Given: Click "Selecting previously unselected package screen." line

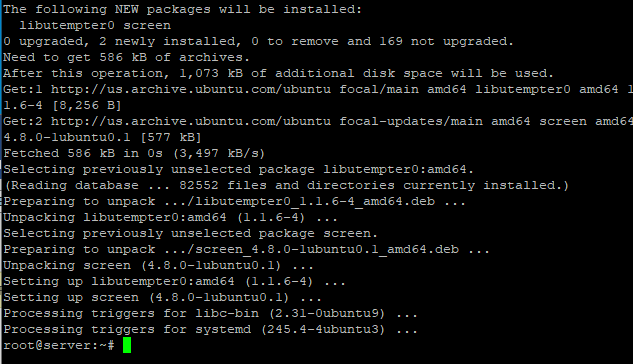Looking at the screenshot, I should pos(190,234).
